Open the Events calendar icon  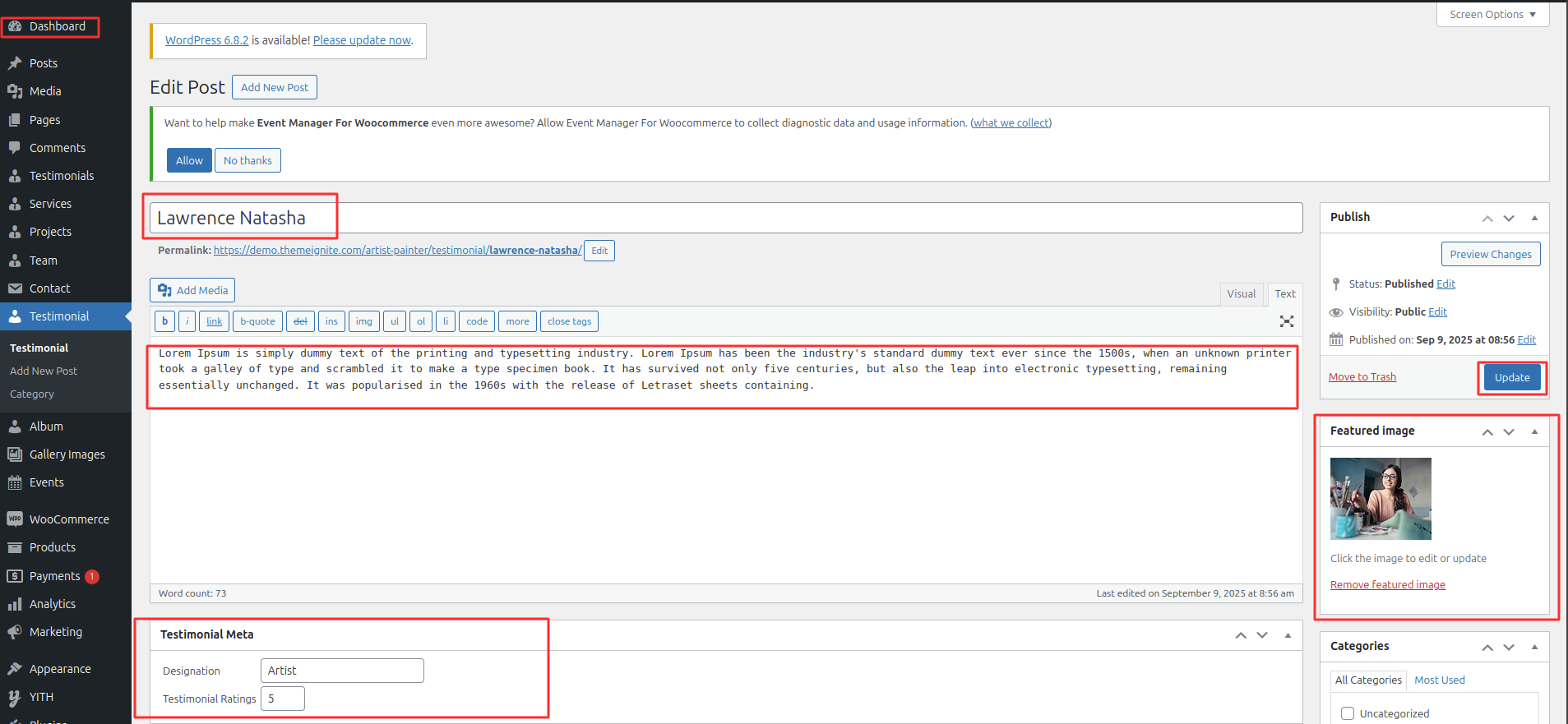point(15,482)
